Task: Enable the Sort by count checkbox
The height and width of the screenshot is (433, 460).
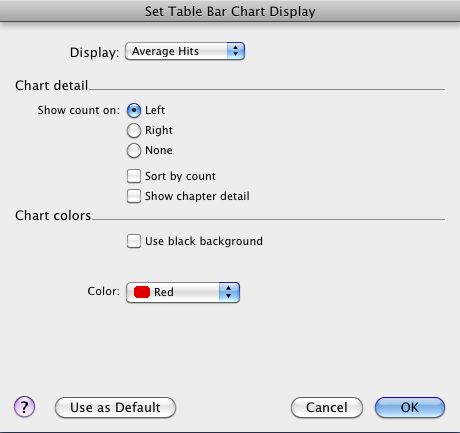Action: 134,176
